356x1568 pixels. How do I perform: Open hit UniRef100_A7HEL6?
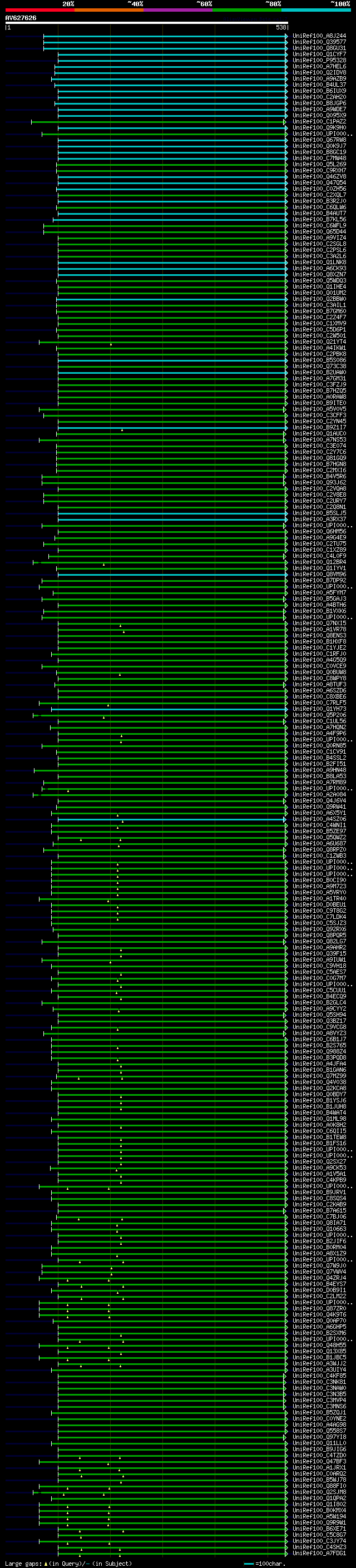(x=319, y=66)
